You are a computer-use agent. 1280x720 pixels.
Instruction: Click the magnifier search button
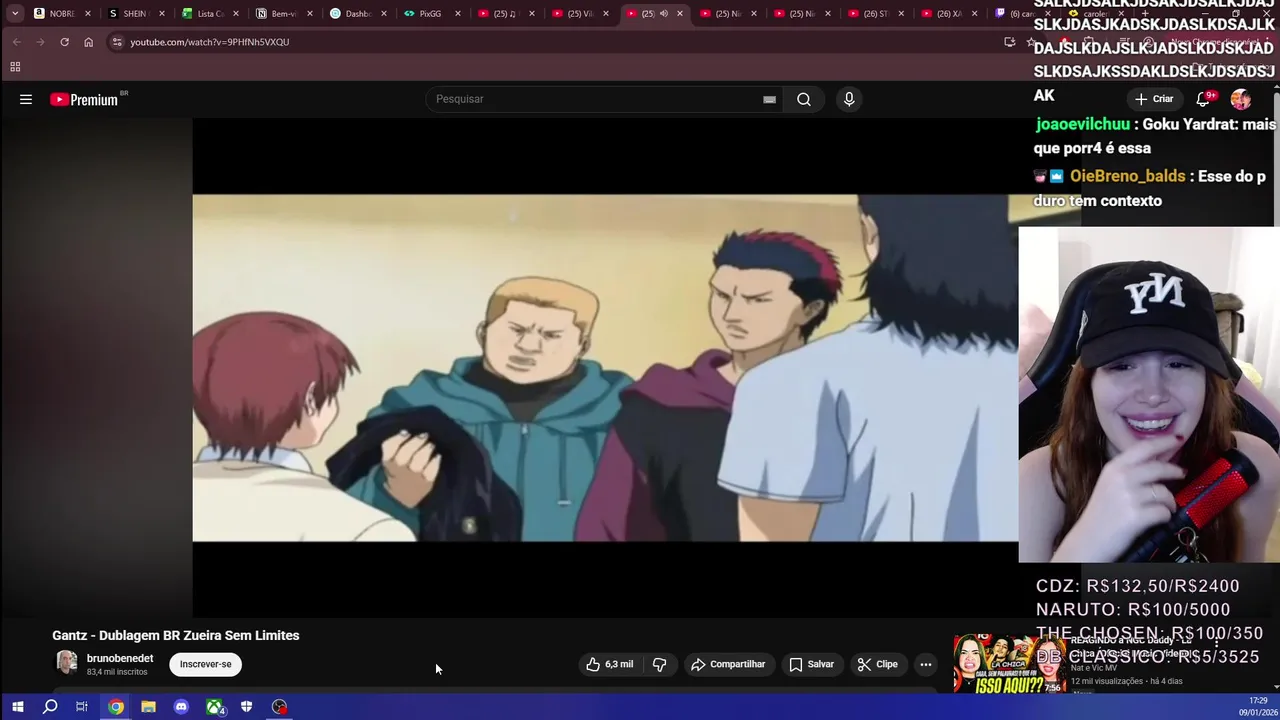coord(804,99)
